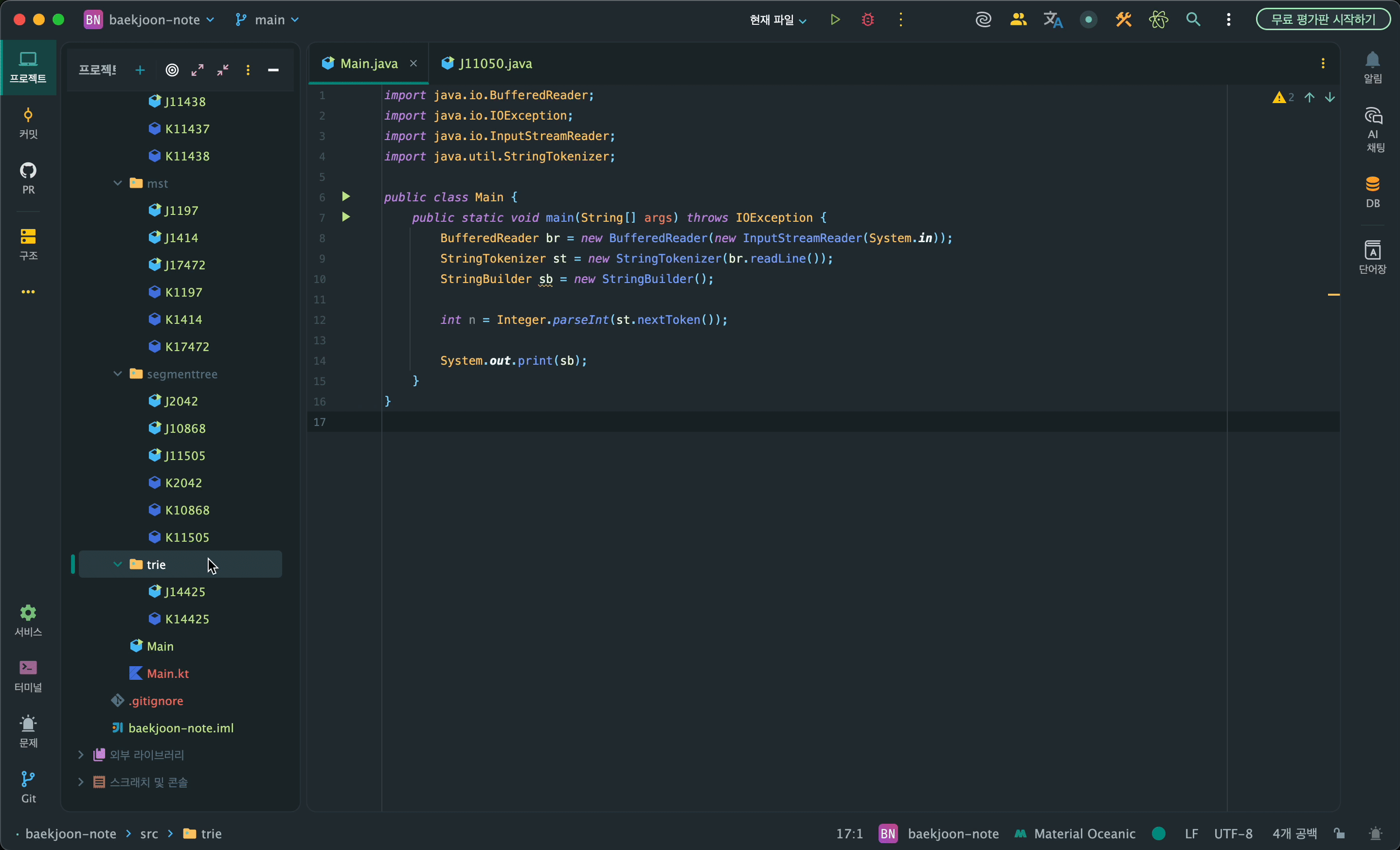Toggle read-only lock icon in status bar
This screenshot has height=850, width=1400.
(x=1339, y=833)
